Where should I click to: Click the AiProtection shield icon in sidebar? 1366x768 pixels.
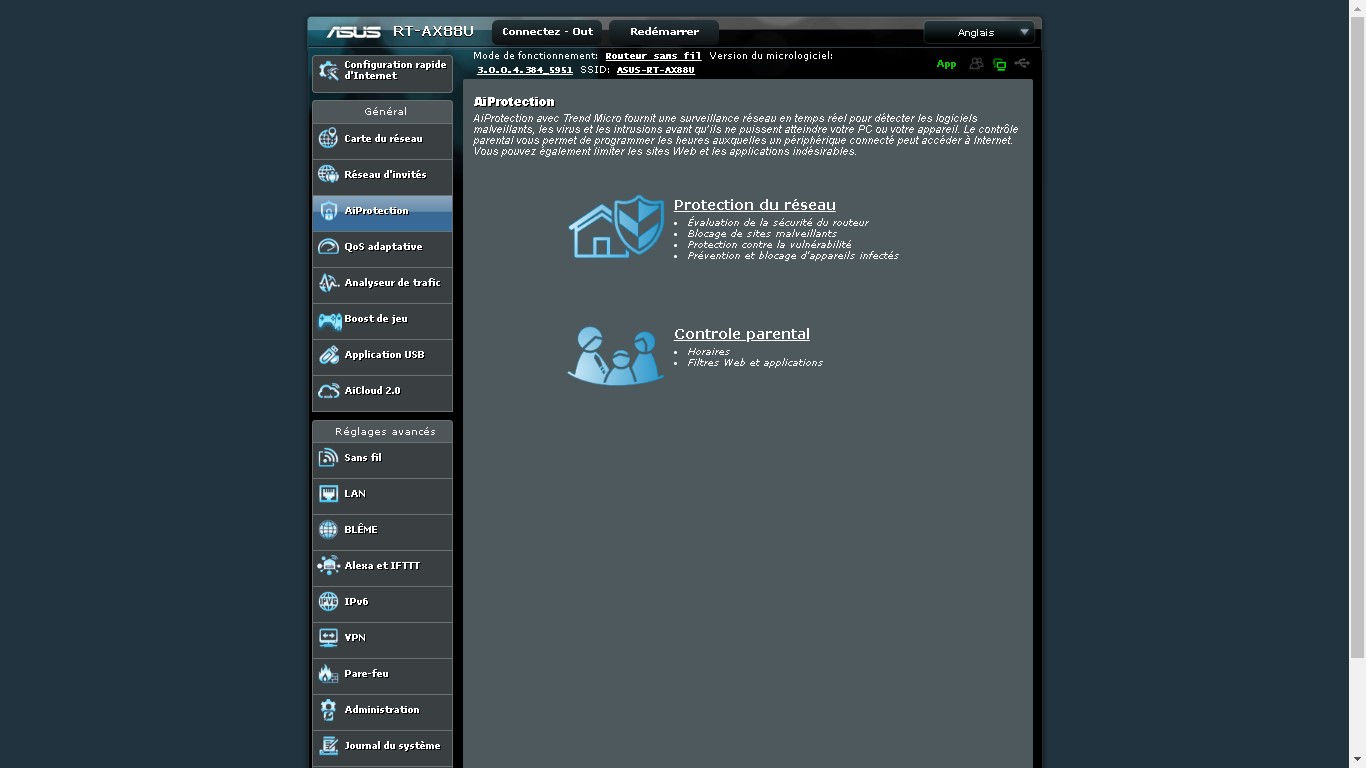tap(328, 210)
